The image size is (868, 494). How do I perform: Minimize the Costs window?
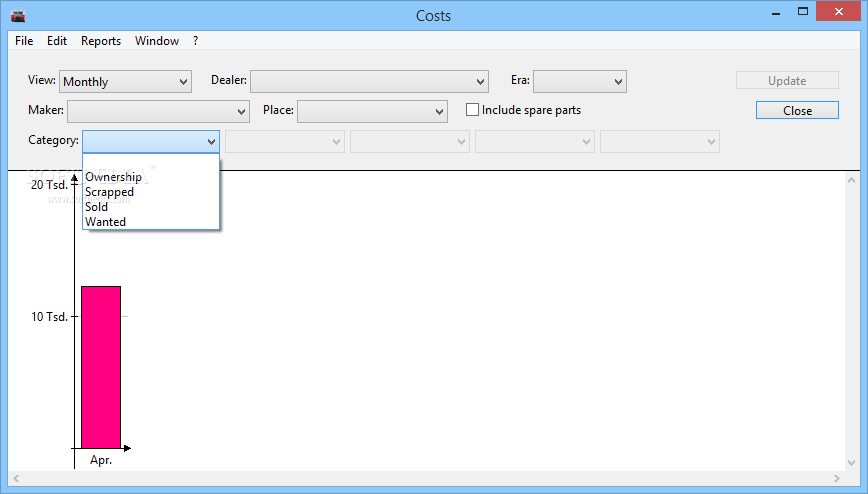click(x=776, y=12)
